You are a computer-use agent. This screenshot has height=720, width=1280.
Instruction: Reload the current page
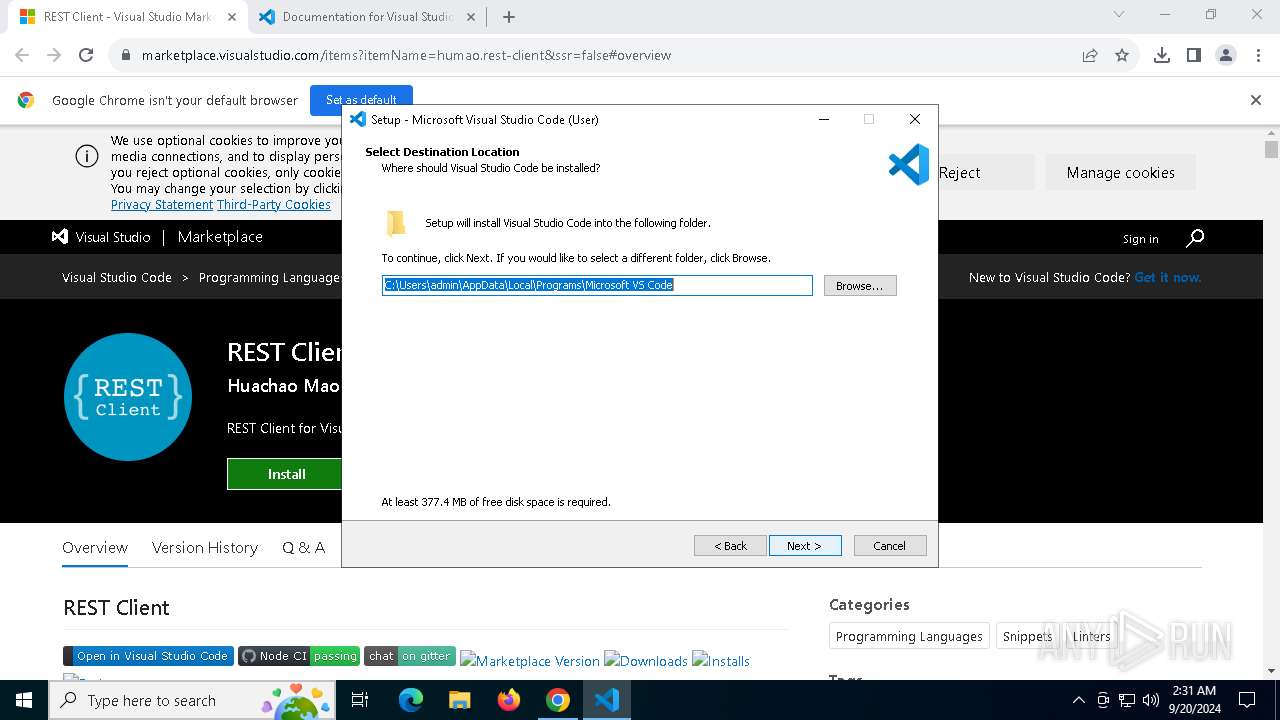(x=86, y=56)
